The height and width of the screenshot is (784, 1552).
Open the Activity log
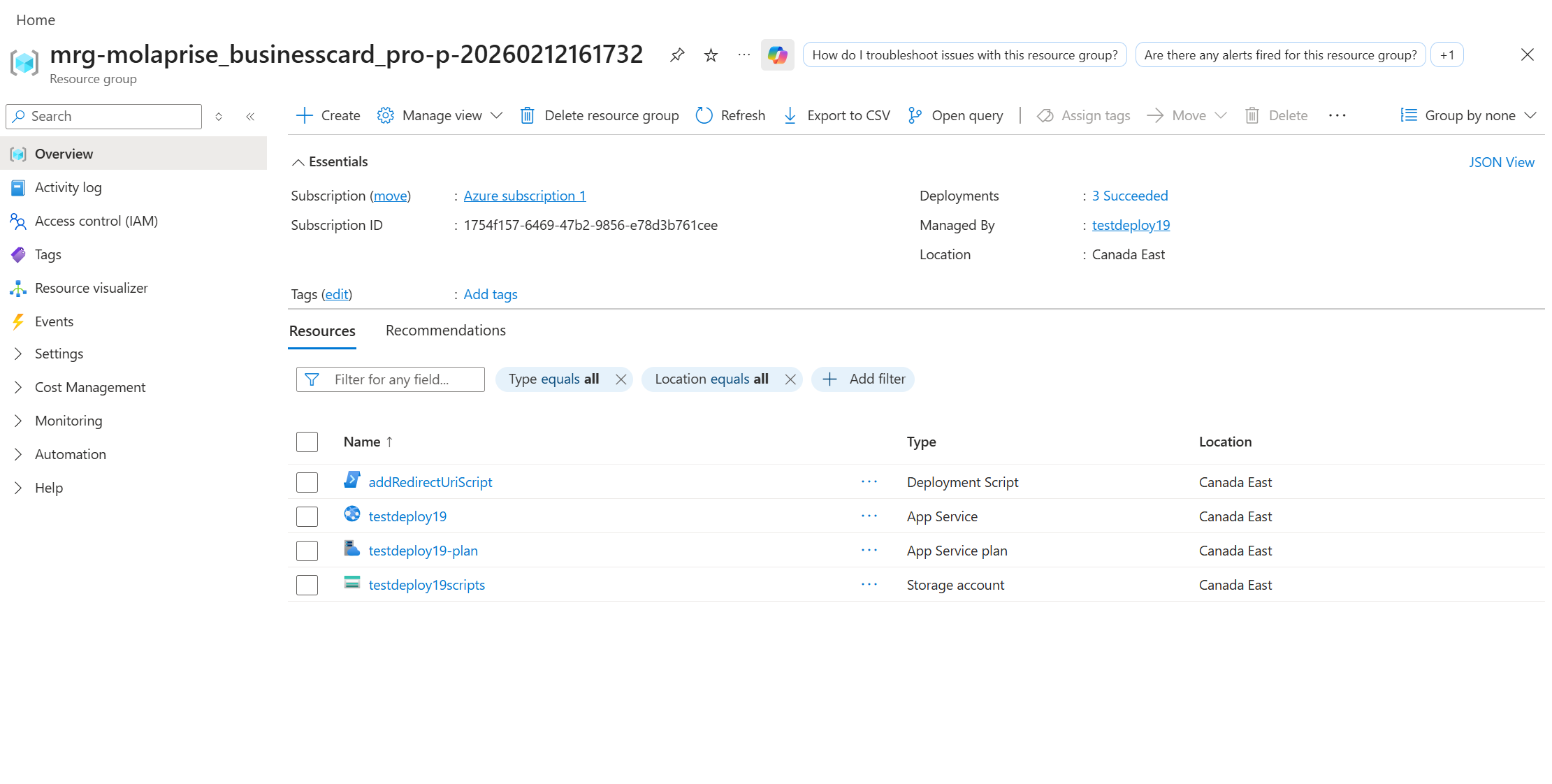click(x=68, y=187)
